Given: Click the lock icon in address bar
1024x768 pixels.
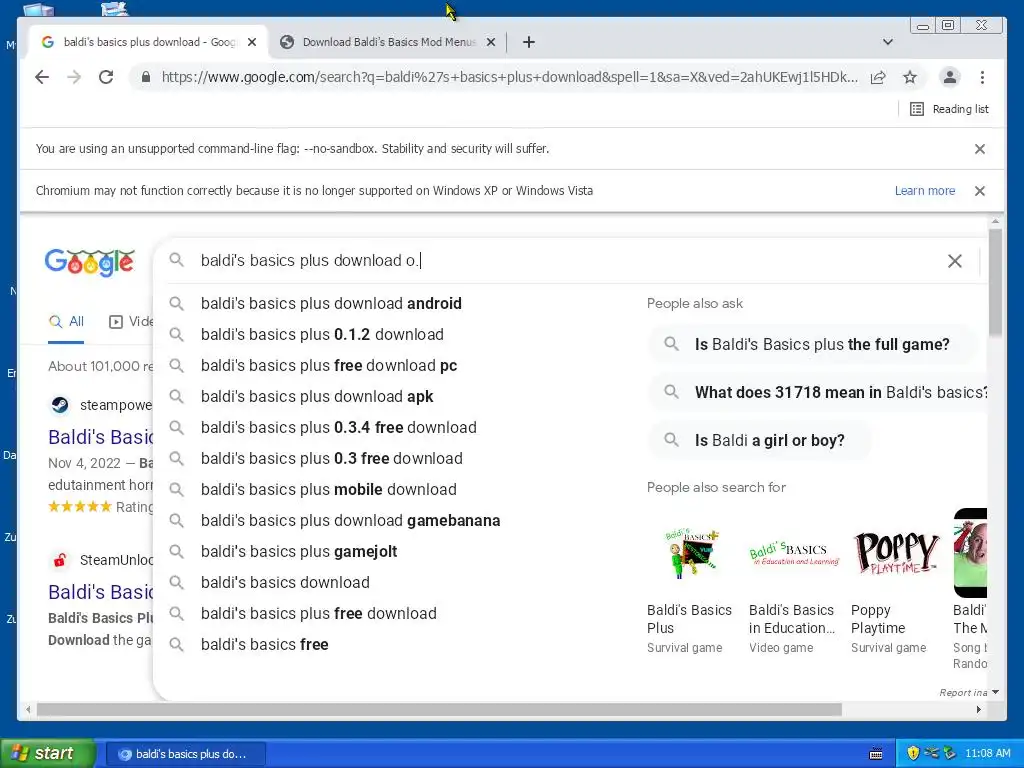Looking at the screenshot, I should pyautogui.click(x=146, y=77).
